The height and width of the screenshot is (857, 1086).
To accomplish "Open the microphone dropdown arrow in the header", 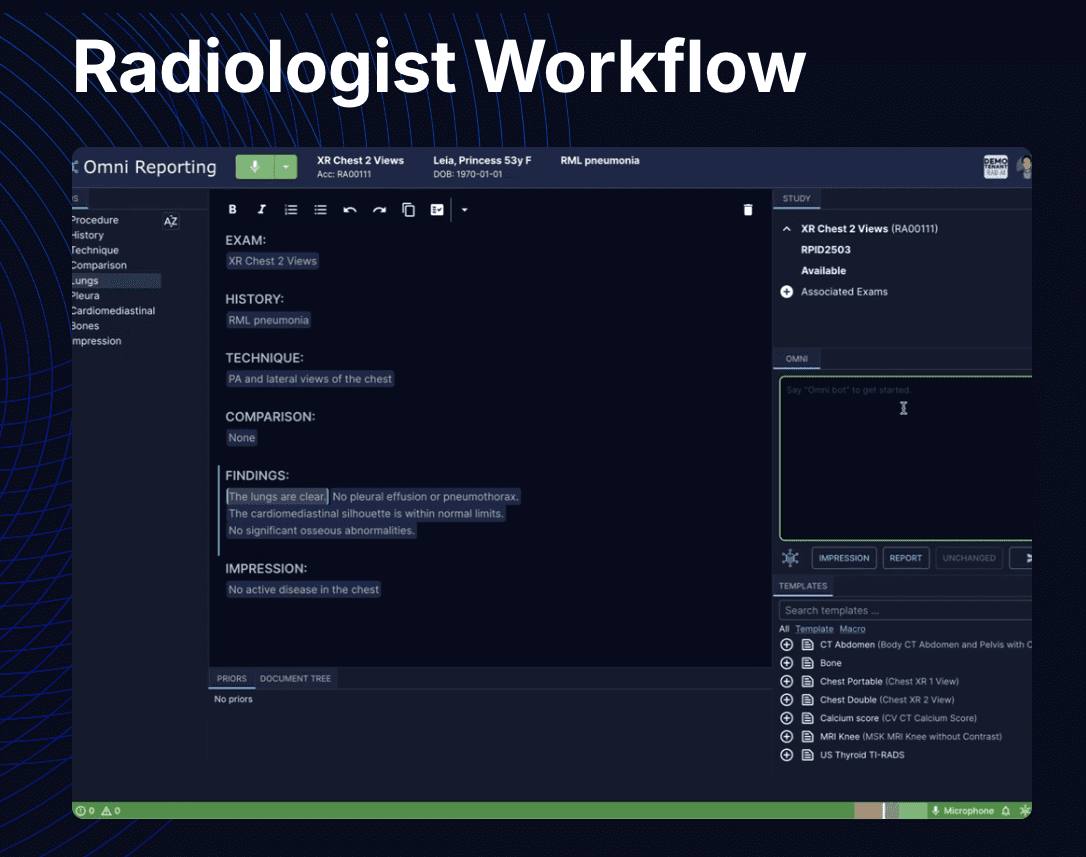I will pyautogui.click(x=286, y=165).
